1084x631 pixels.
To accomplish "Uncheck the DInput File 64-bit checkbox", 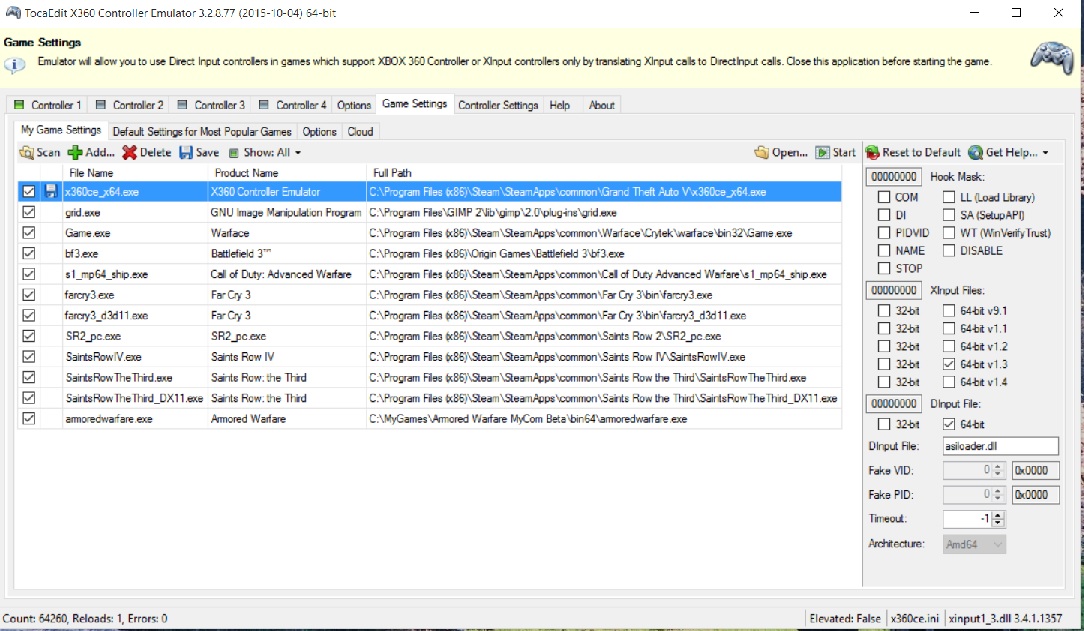I will (948, 424).
